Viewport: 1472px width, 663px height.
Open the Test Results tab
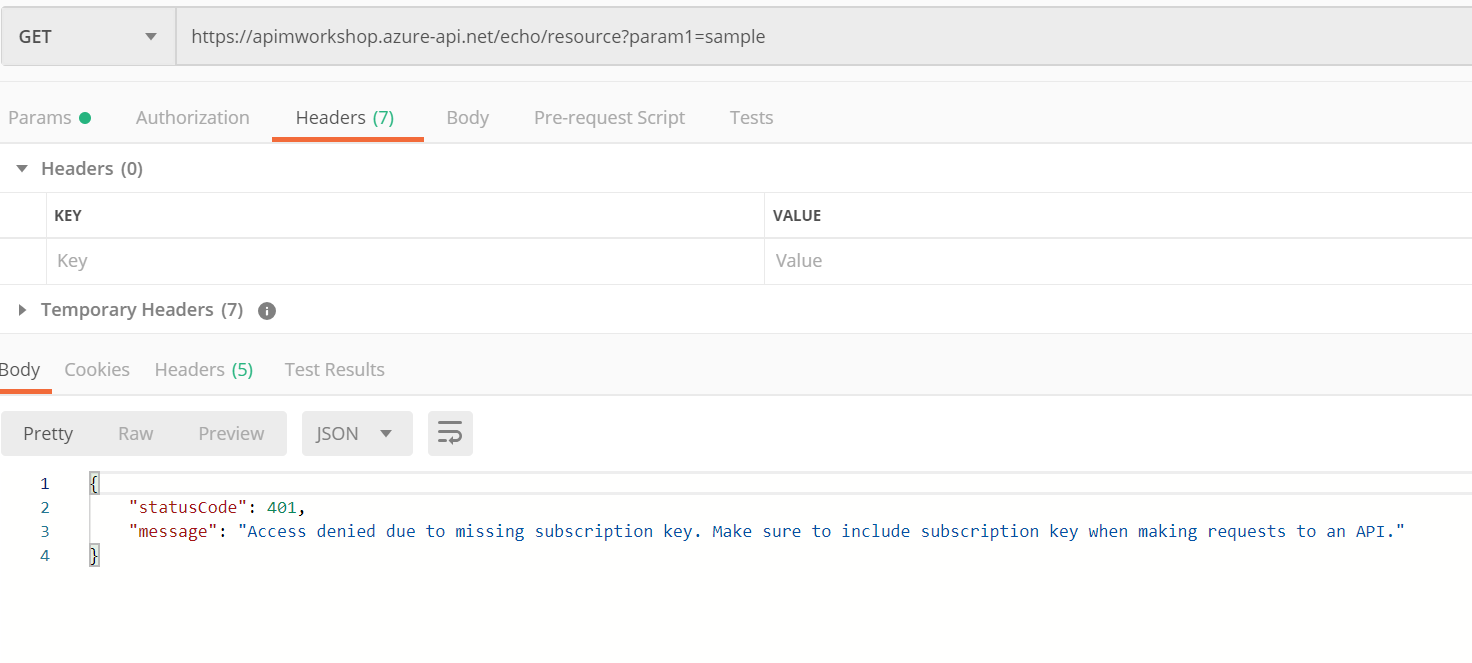click(x=334, y=370)
